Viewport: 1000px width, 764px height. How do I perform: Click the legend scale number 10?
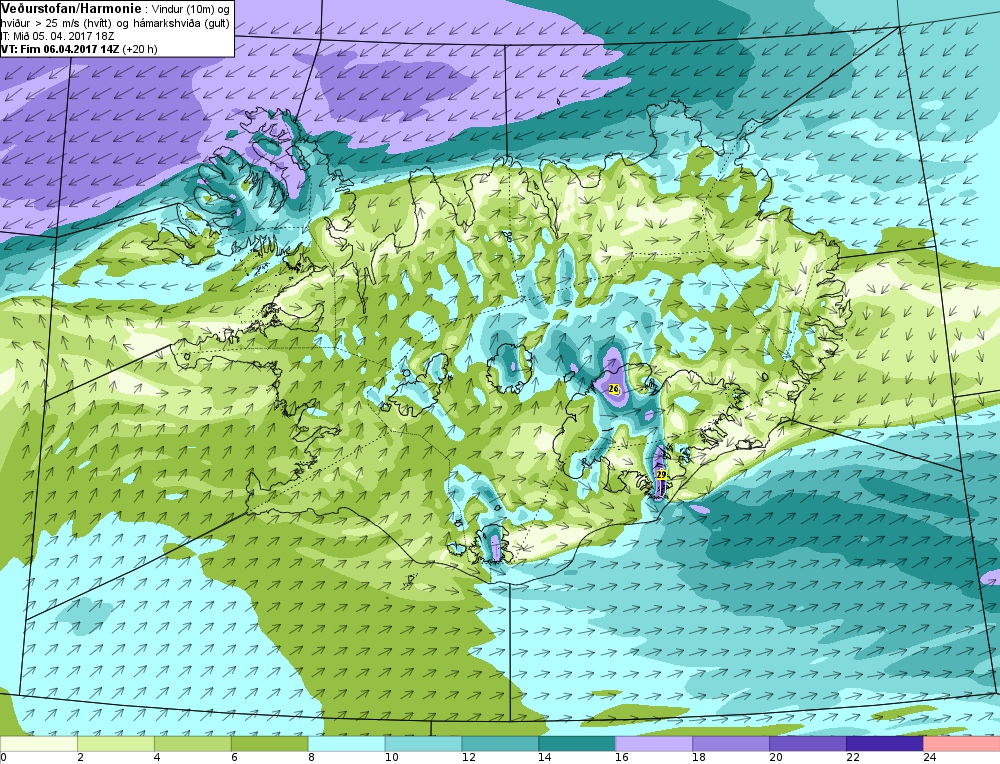[x=392, y=758]
